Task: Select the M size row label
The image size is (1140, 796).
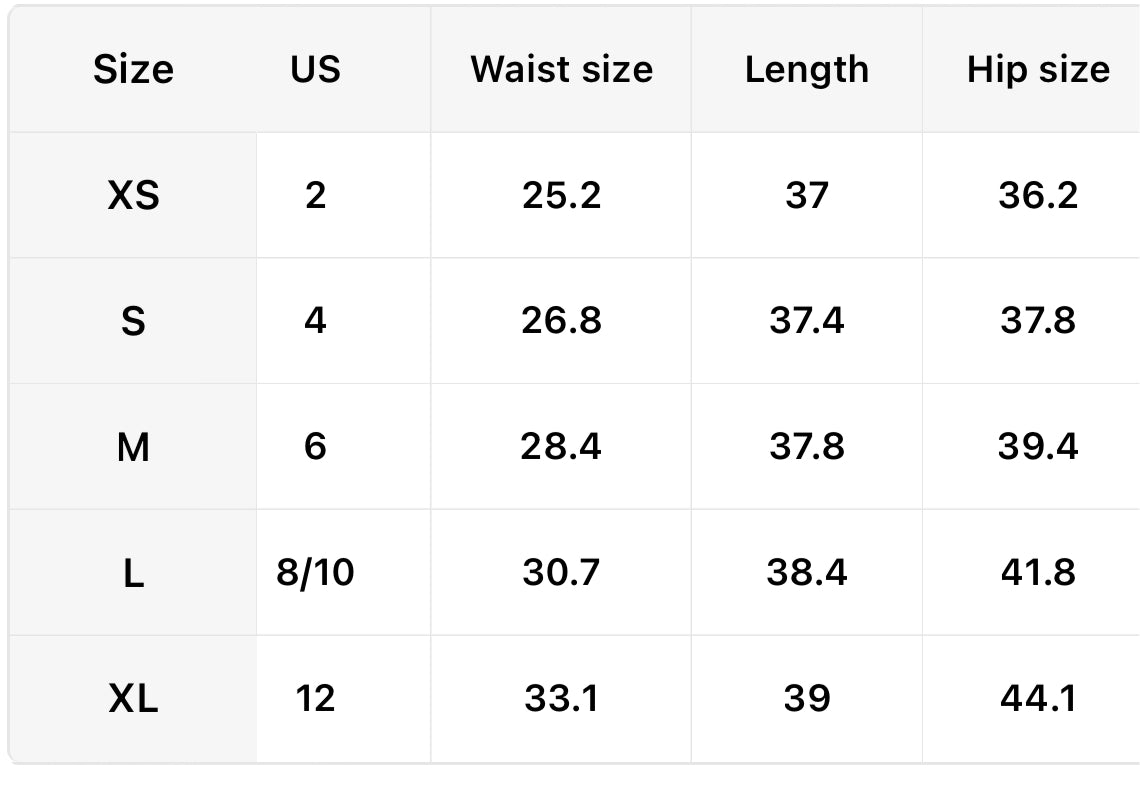Action: point(133,447)
